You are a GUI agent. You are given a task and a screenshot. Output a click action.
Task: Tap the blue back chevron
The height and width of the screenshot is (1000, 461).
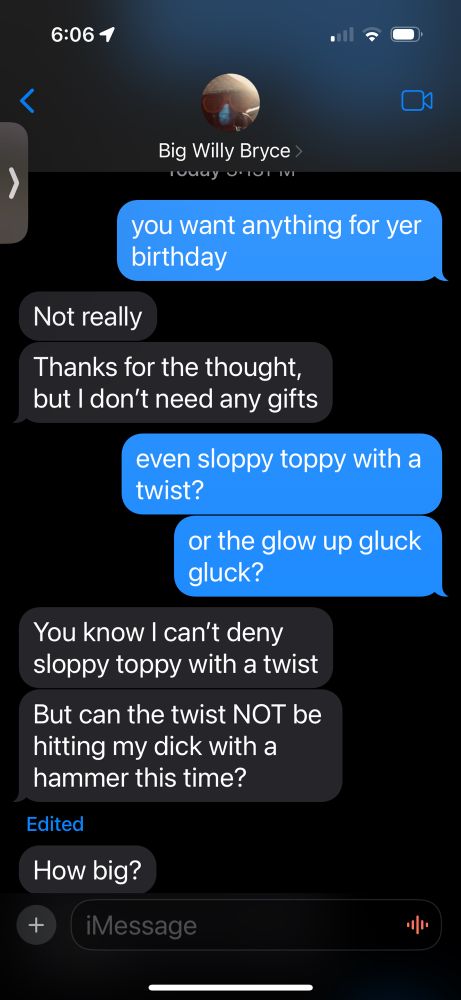(27, 101)
